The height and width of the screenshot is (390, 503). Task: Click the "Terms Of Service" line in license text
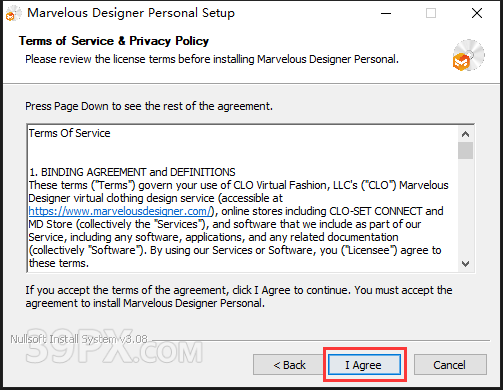[69, 133]
